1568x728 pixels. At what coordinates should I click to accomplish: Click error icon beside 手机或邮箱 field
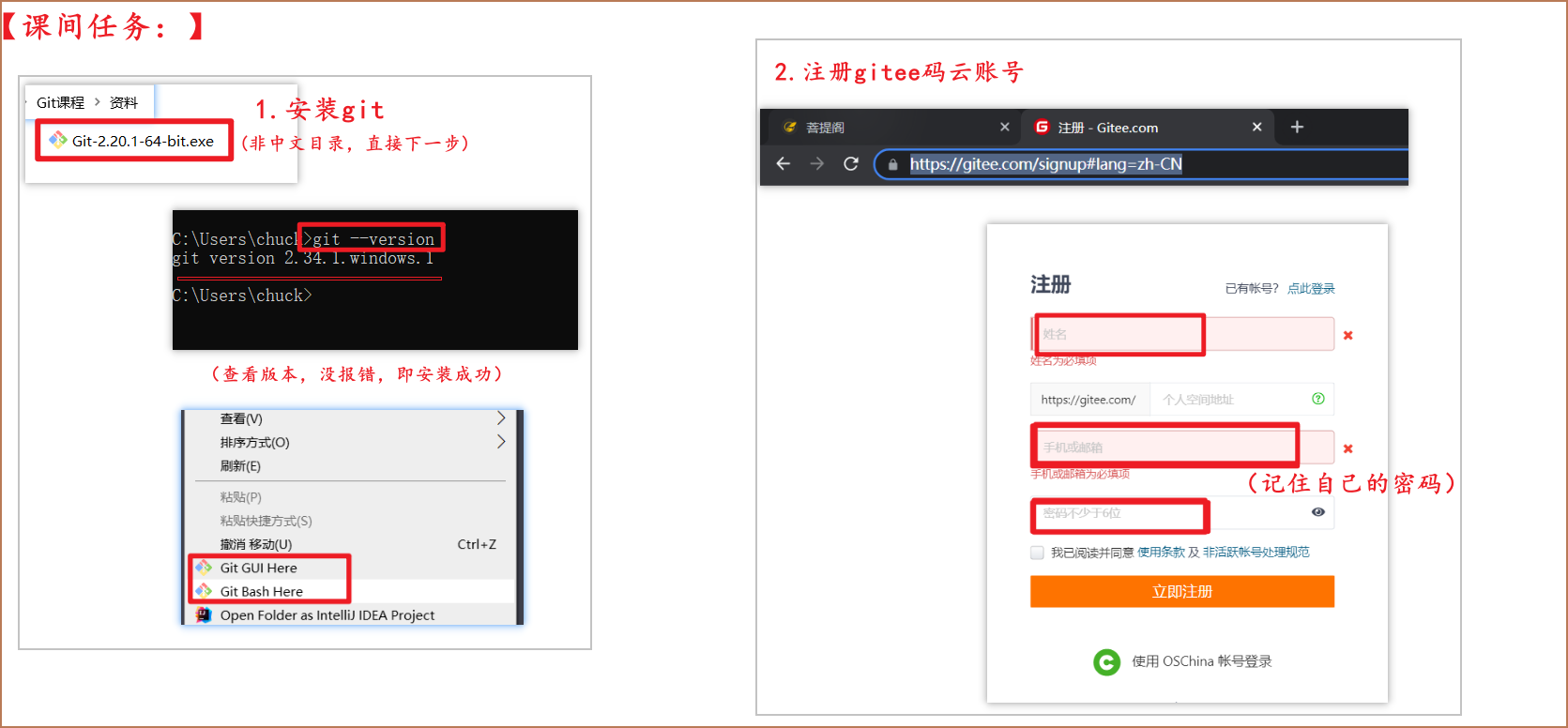[x=1348, y=448]
